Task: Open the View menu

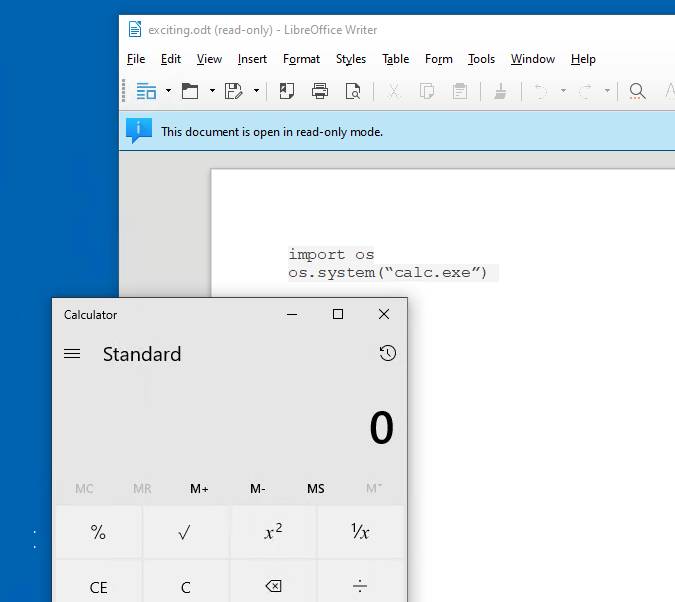Action: 209,59
